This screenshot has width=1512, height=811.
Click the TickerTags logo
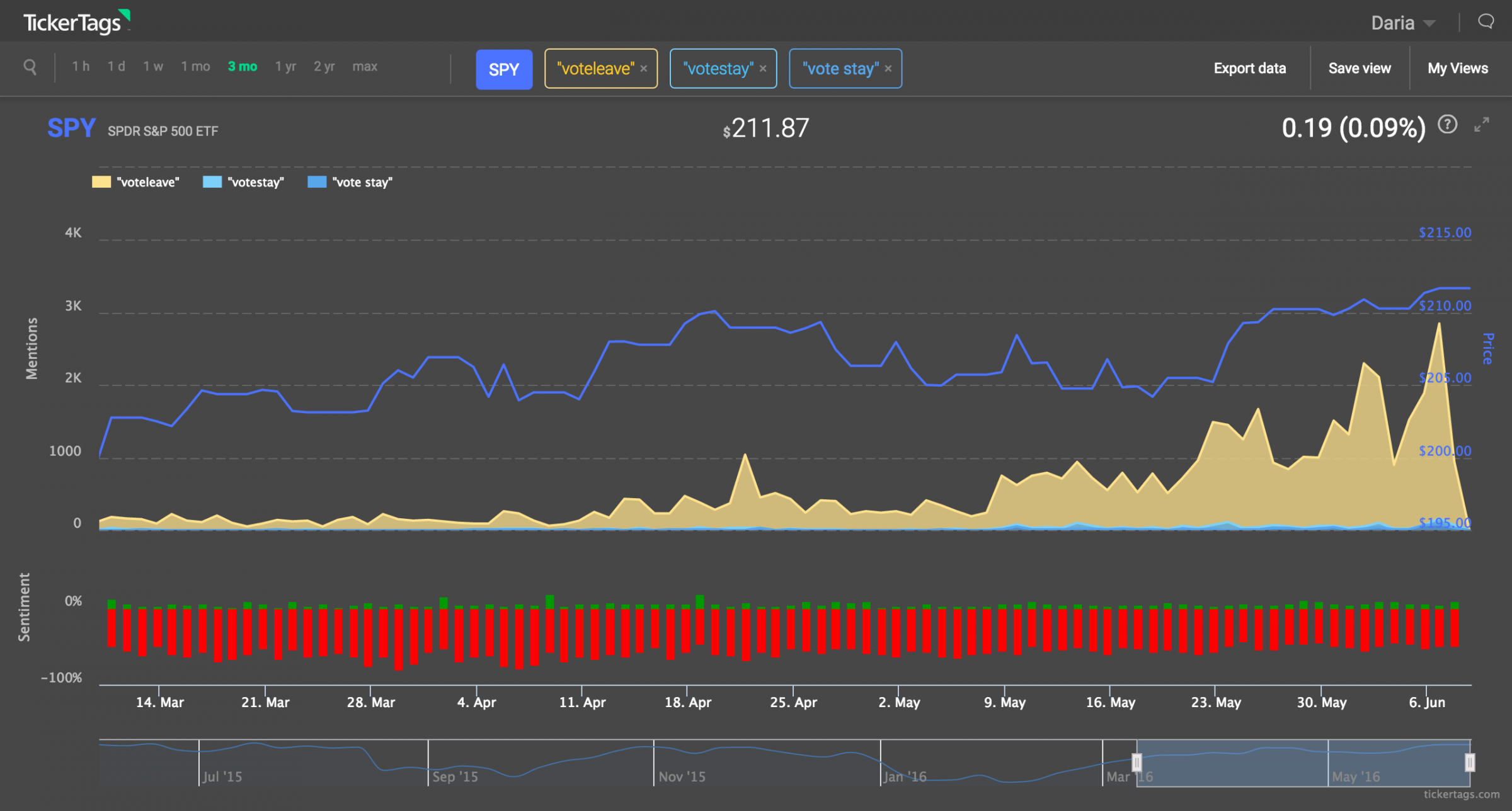click(77, 22)
